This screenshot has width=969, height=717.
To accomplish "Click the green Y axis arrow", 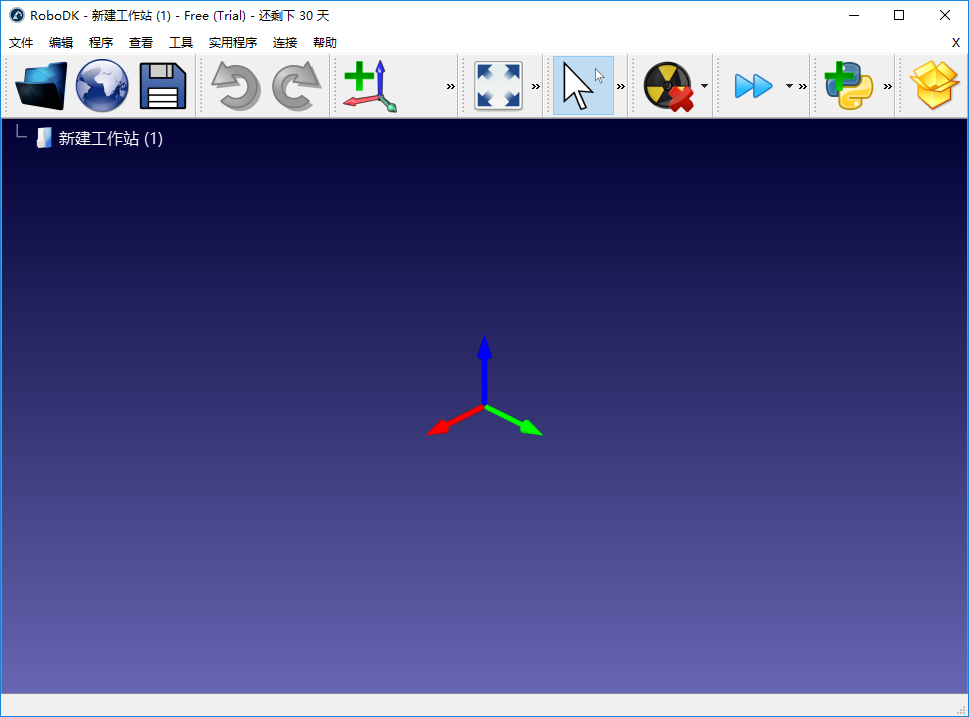I will pos(514,421).
